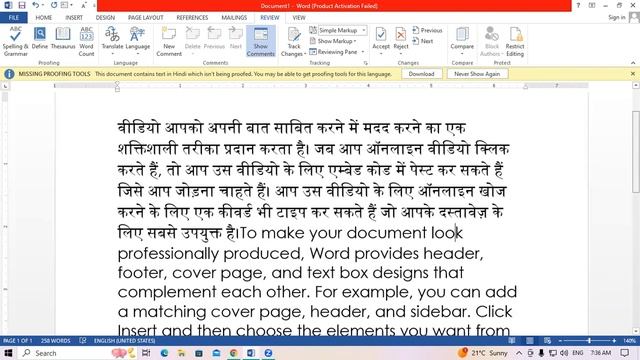Open the Tracking dialog launcher

pyautogui.click(x=365, y=63)
